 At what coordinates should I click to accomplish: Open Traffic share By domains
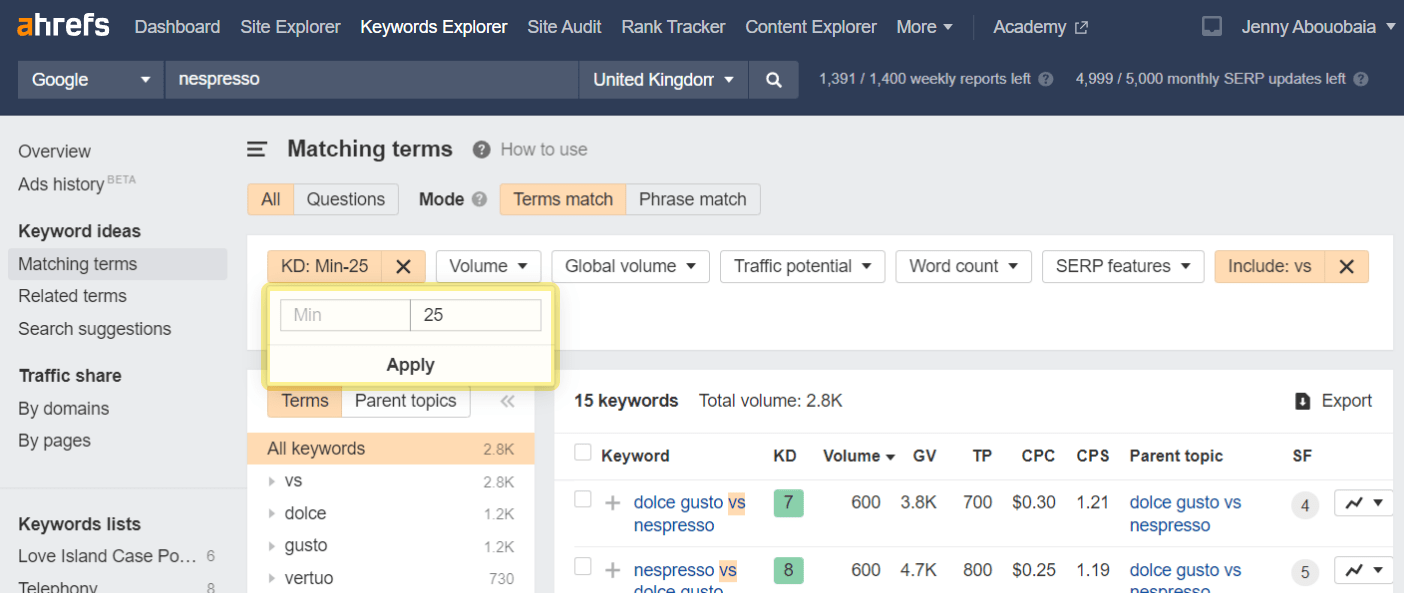pos(63,408)
